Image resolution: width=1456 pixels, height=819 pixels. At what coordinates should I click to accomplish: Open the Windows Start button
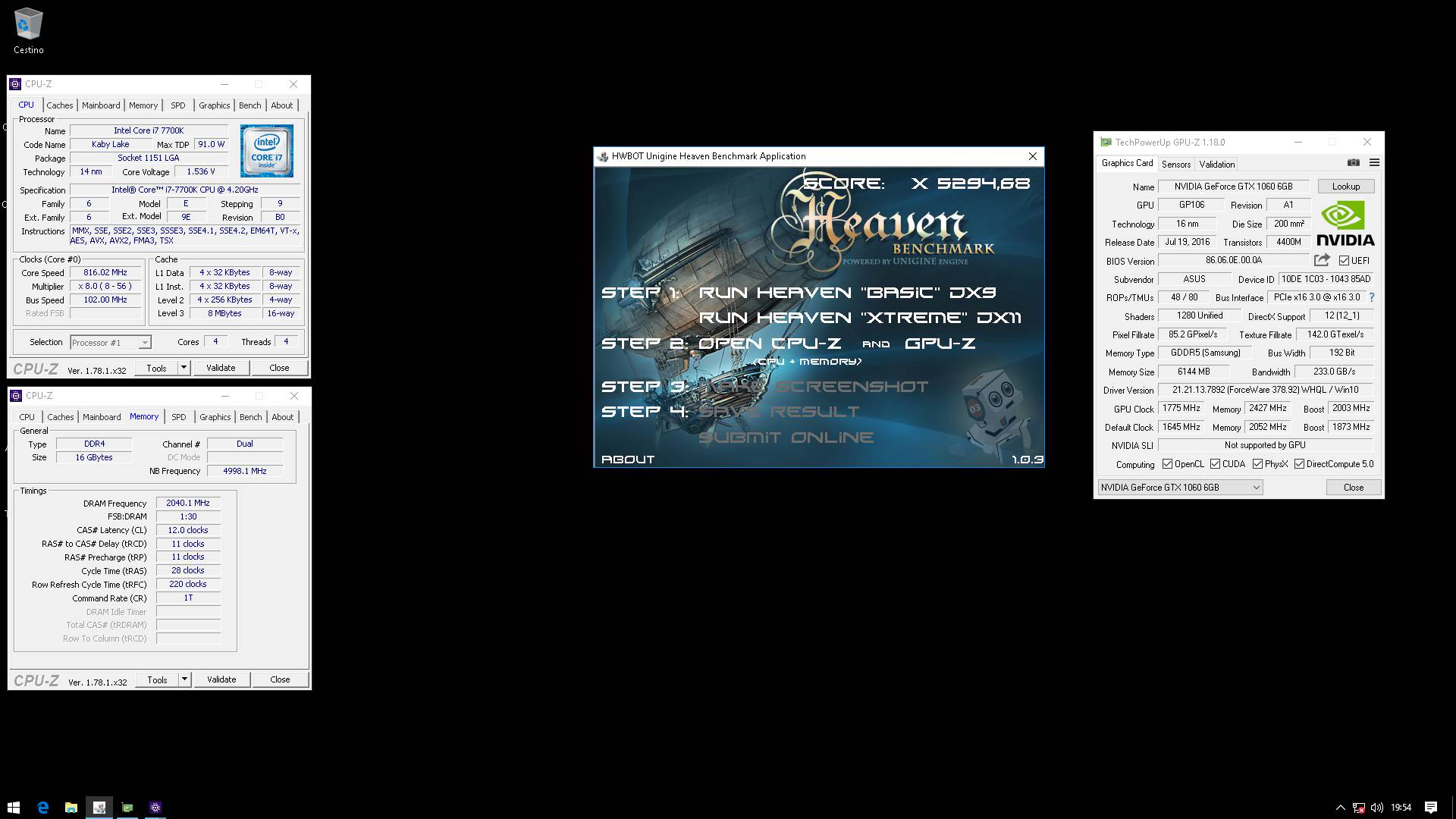click(14, 808)
